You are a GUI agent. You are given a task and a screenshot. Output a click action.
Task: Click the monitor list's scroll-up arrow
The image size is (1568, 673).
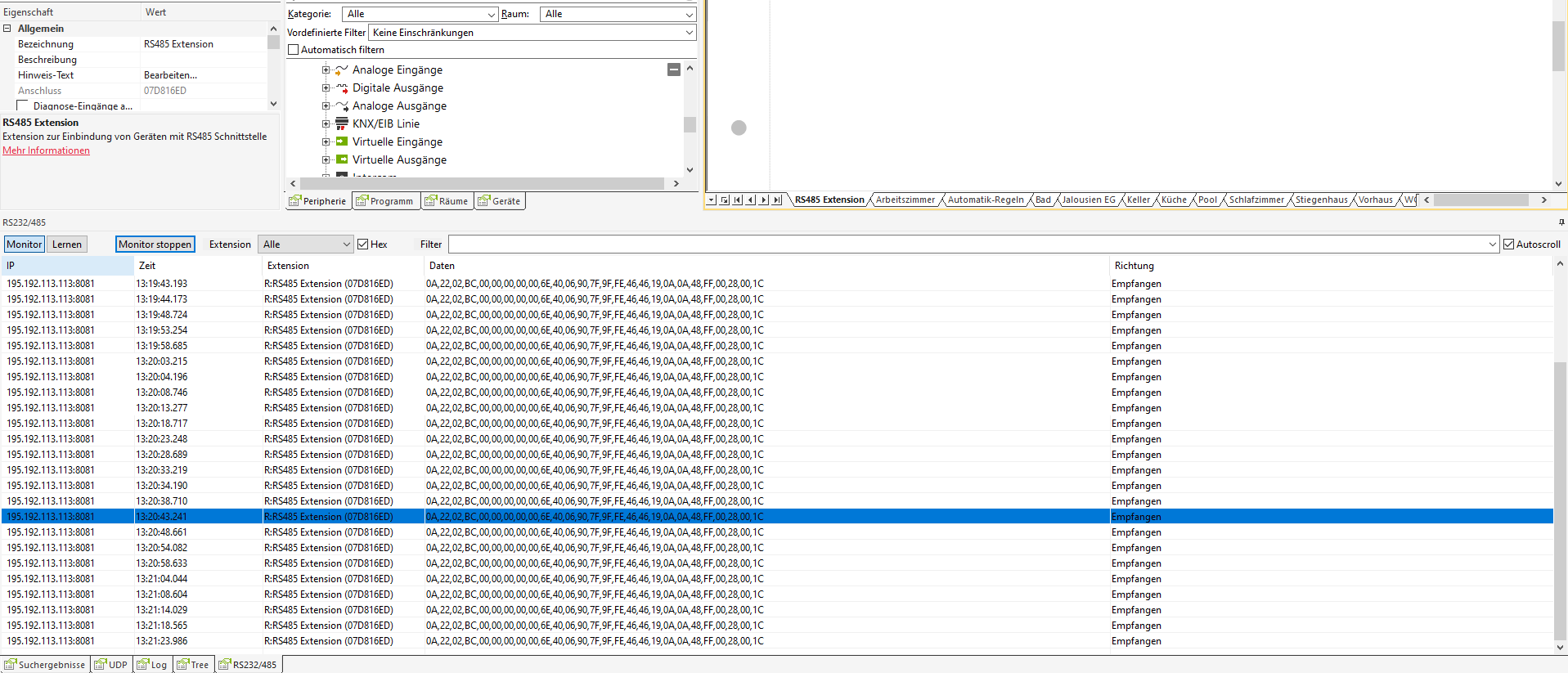pos(1560,264)
